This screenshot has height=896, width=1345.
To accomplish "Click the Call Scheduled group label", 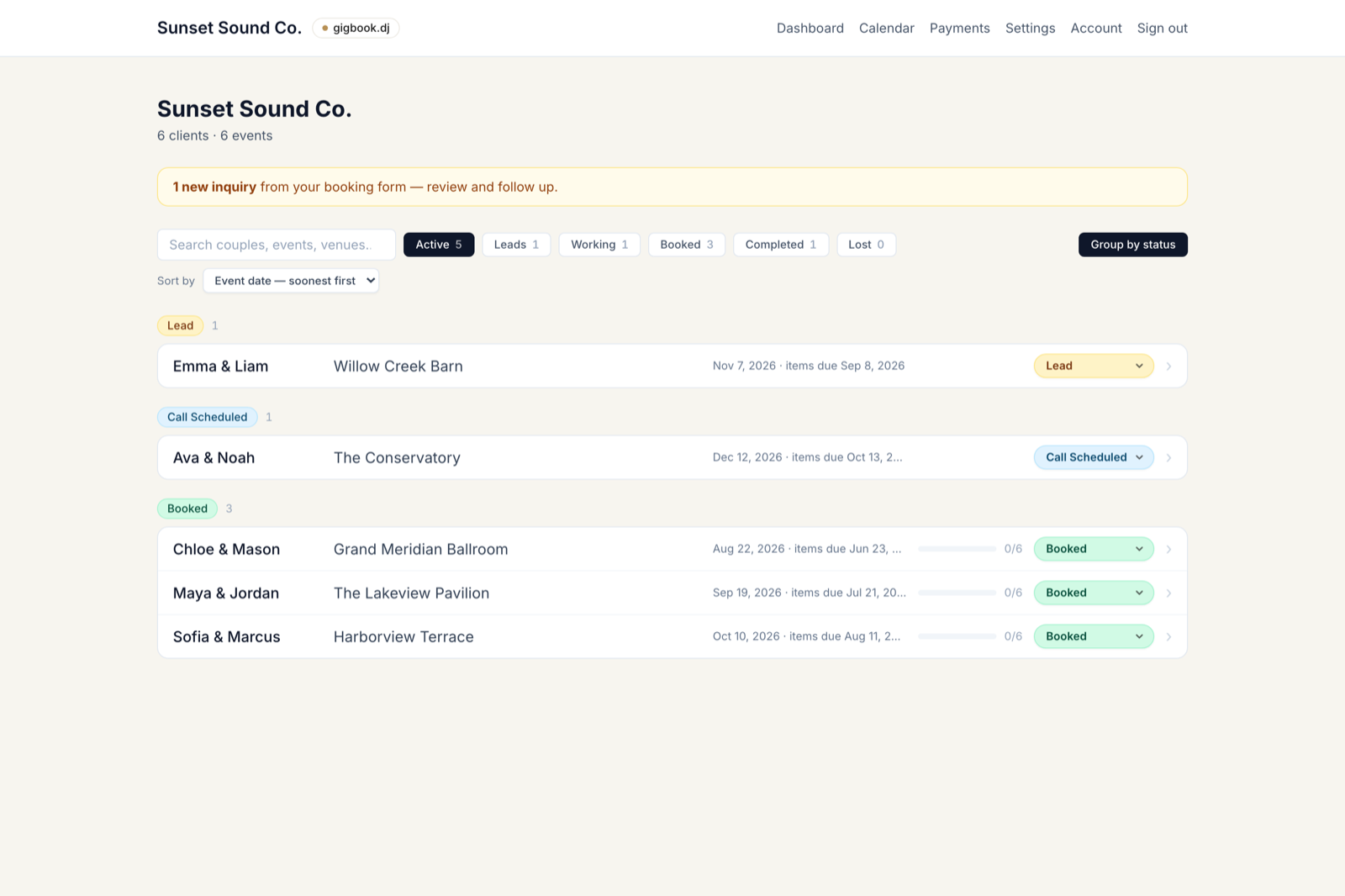I will coord(208,417).
